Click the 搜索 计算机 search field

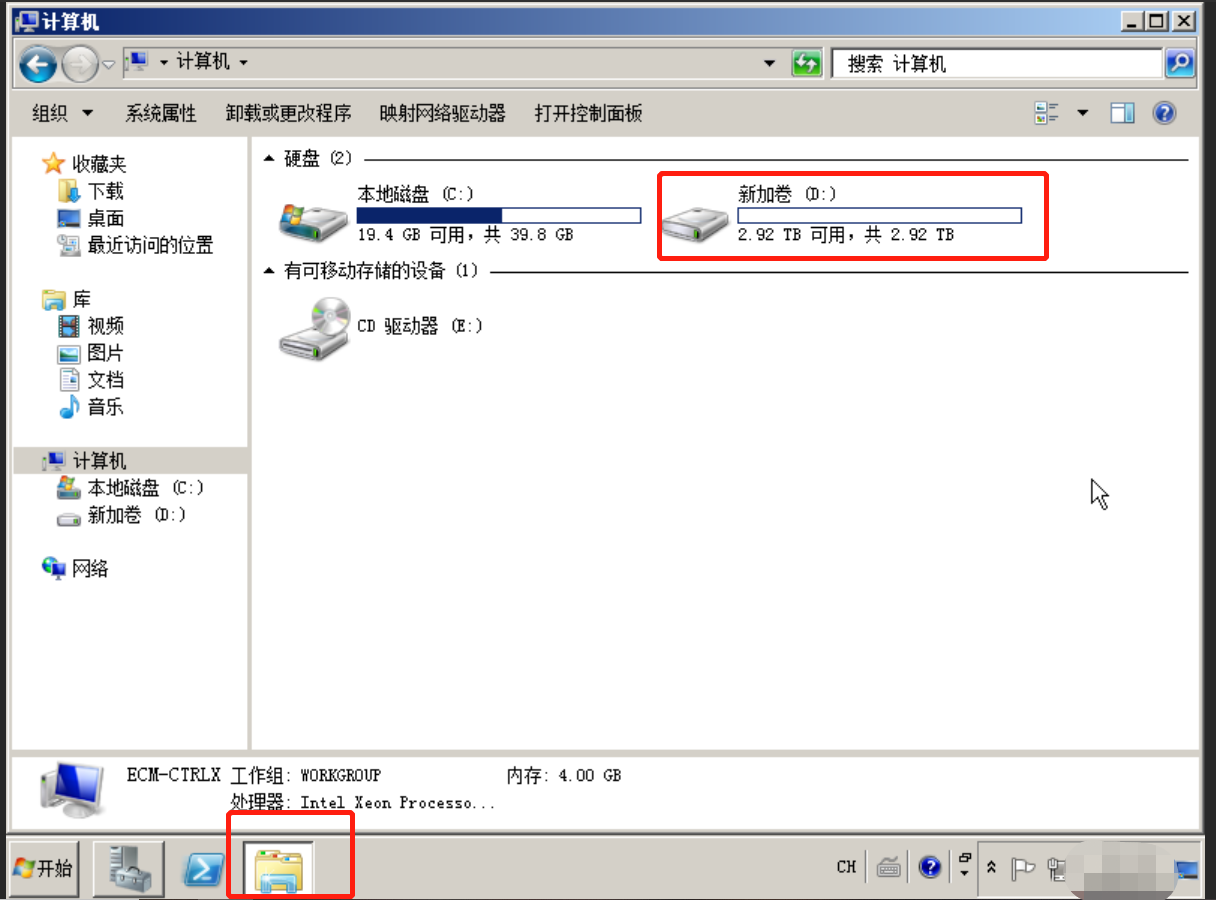pos(997,64)
